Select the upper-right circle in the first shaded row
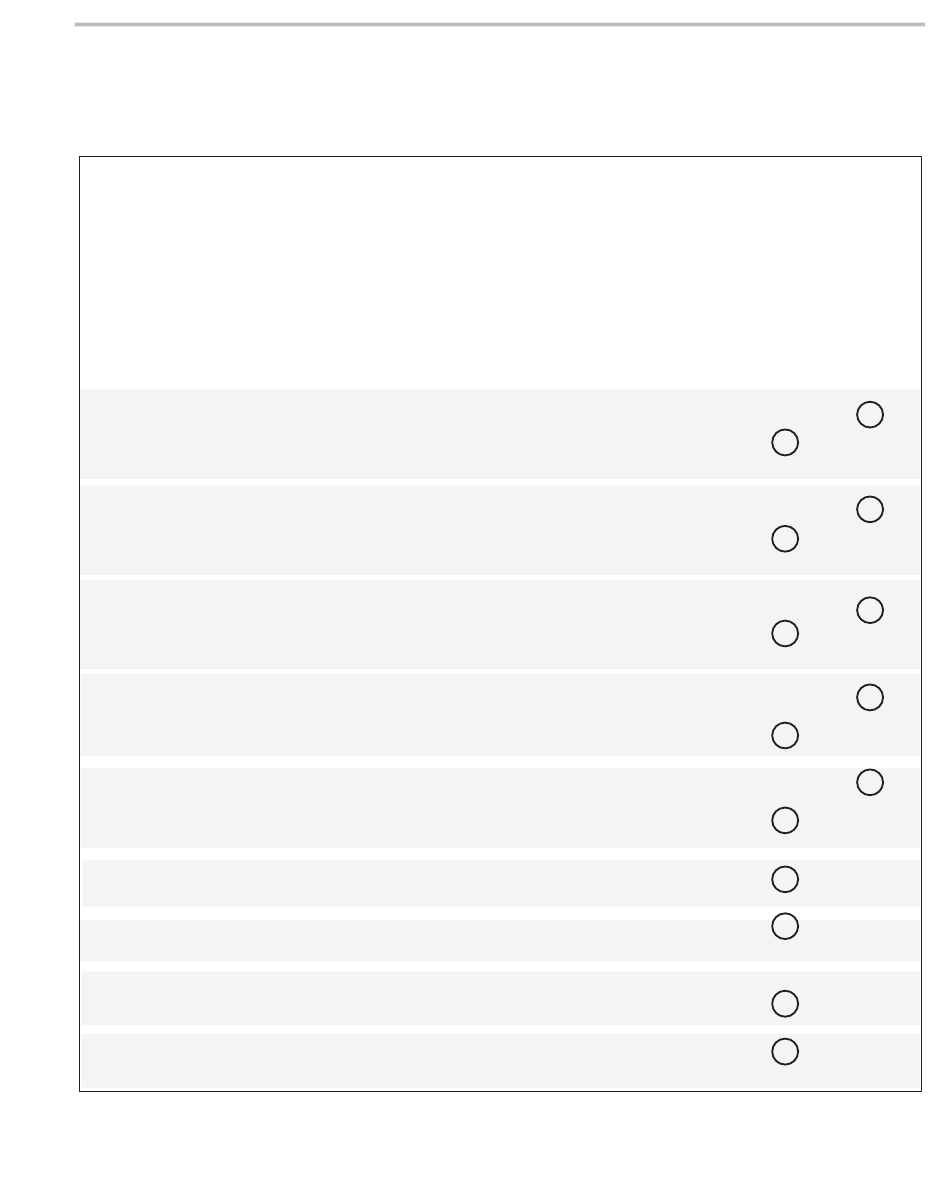This screenshot has height=1201, width=950. coord(870,415)
